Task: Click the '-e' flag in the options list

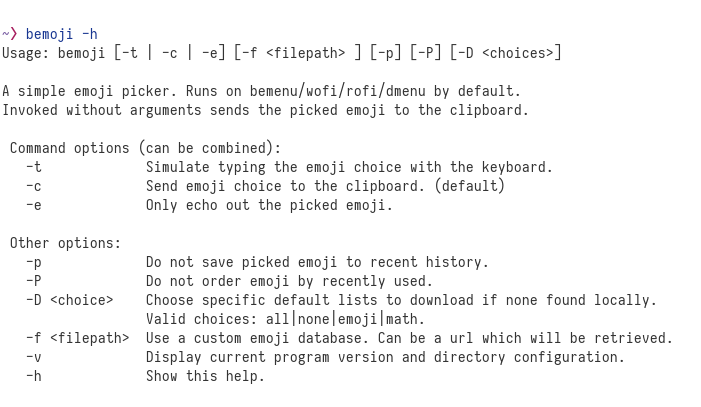Action: coord(34,205)
